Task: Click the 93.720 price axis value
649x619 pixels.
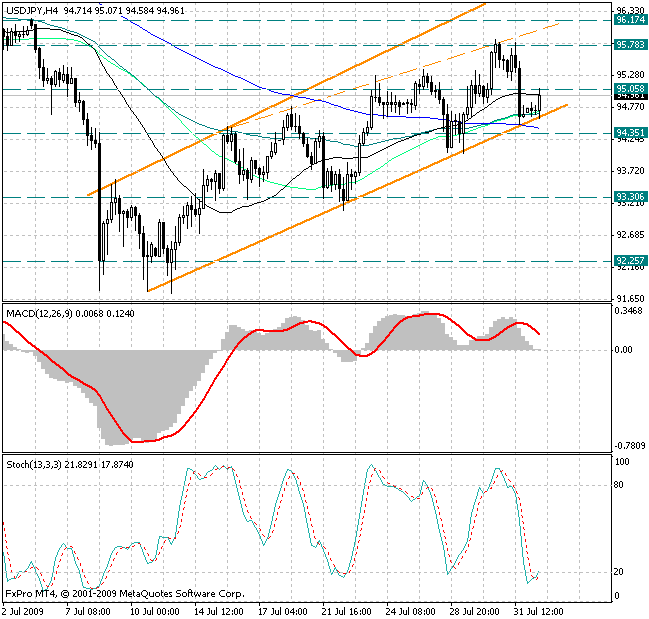Action: [630, 171]
